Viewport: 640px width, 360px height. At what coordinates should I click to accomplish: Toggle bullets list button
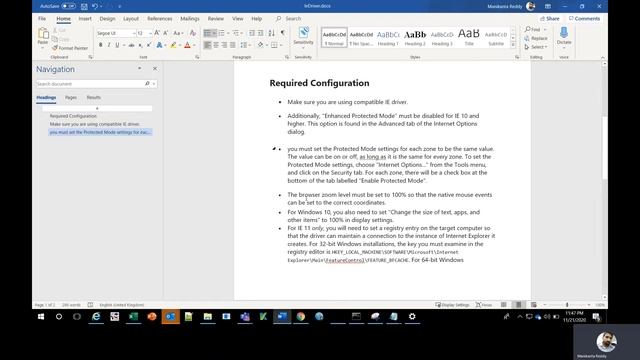click(x=208, y=33)
